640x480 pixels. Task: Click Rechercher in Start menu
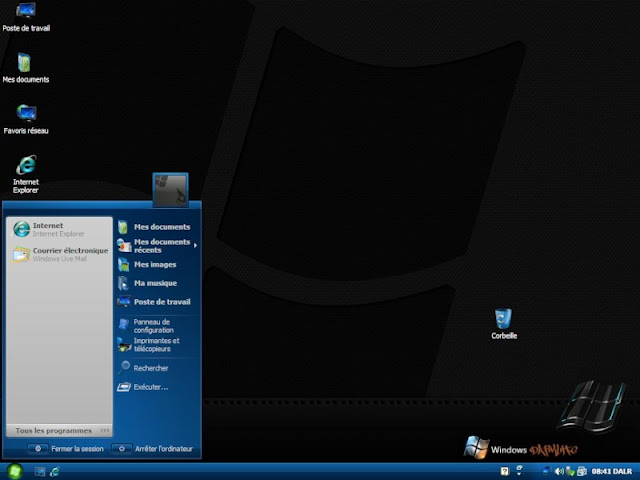coord(157,368)
